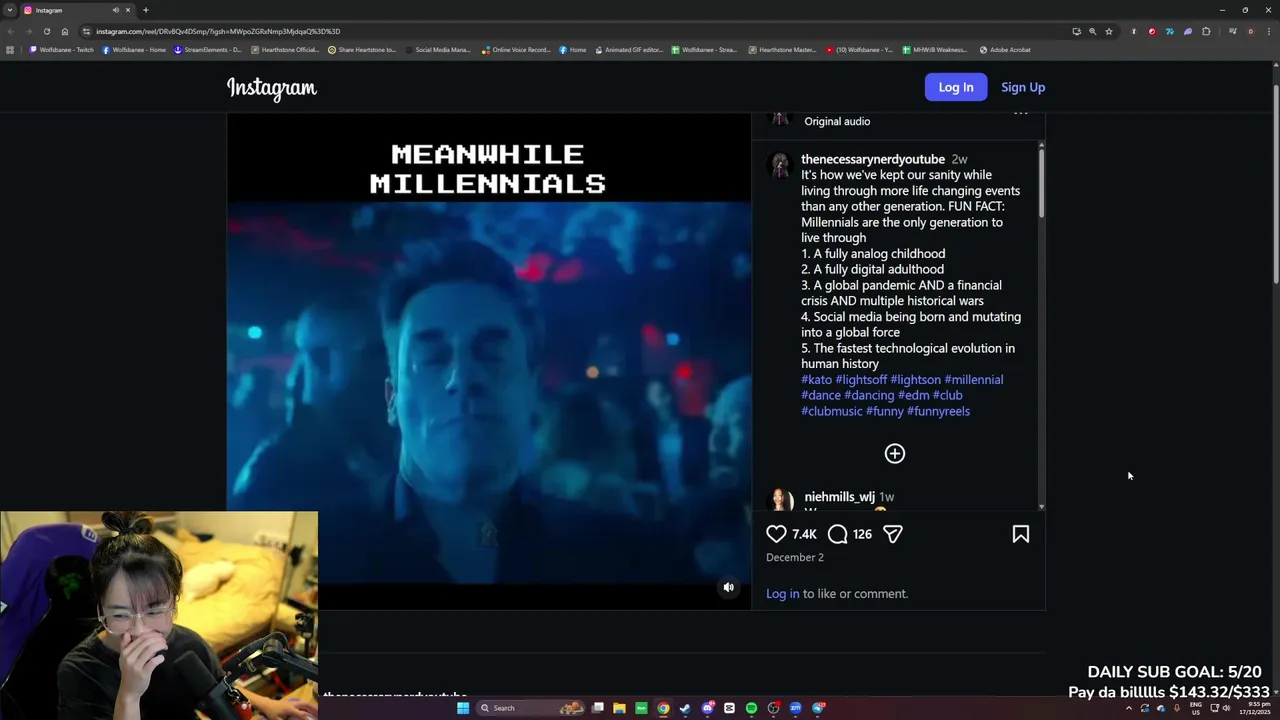Open the #dancing hashtag
The image size is (1280, 720).
click(869, 396)
